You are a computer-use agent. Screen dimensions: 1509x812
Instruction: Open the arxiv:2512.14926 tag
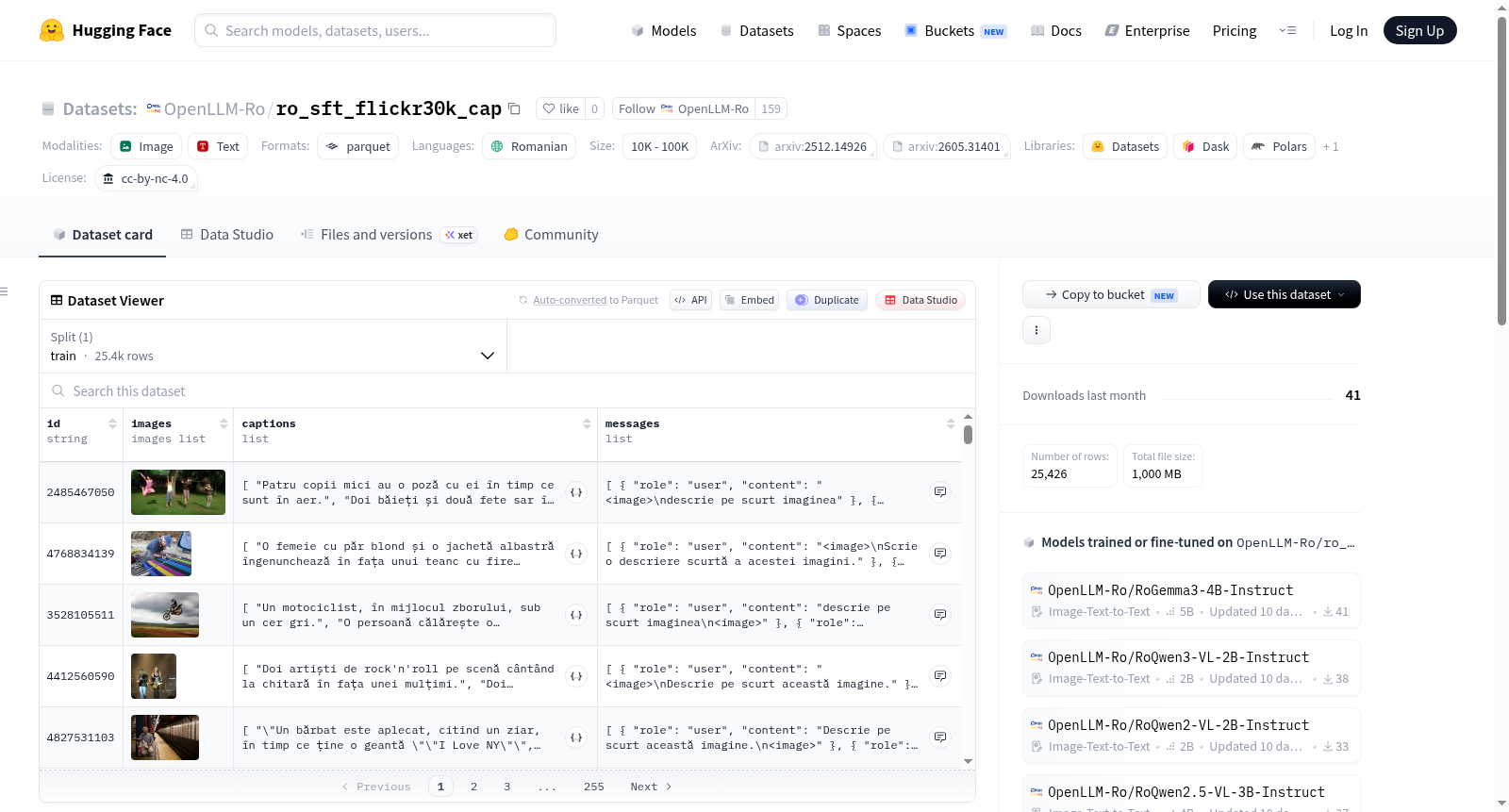812,146
